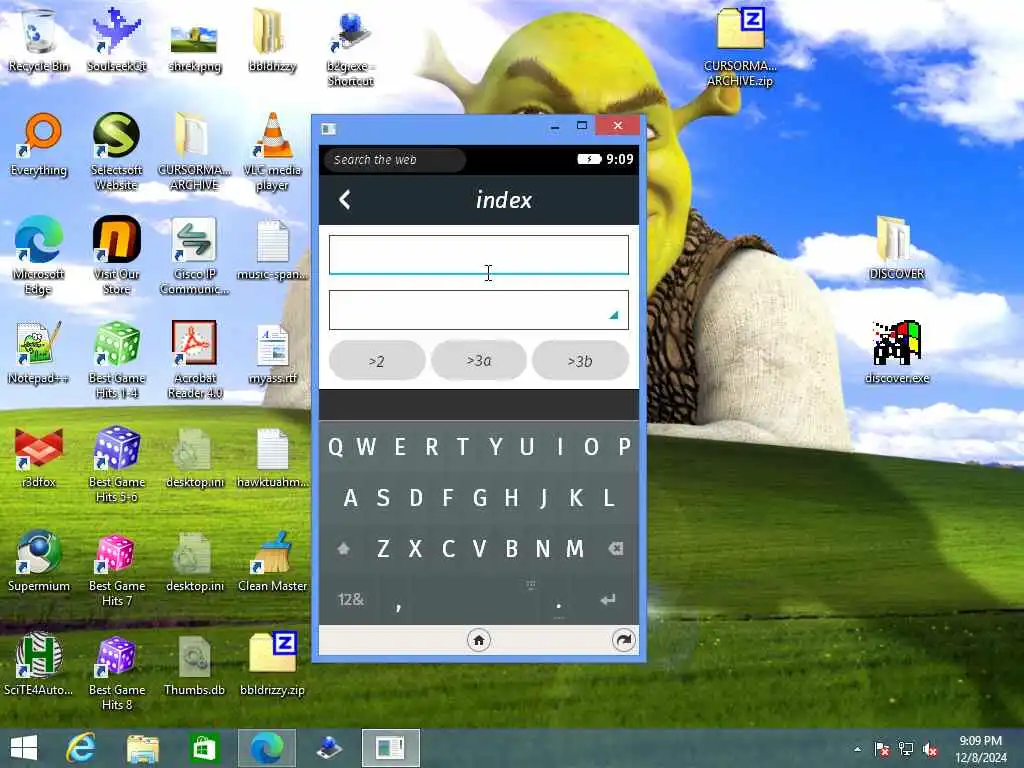Tap the M key on keyboard
Viewport: 1024px width, 768px height.
[x=575, y=549]
